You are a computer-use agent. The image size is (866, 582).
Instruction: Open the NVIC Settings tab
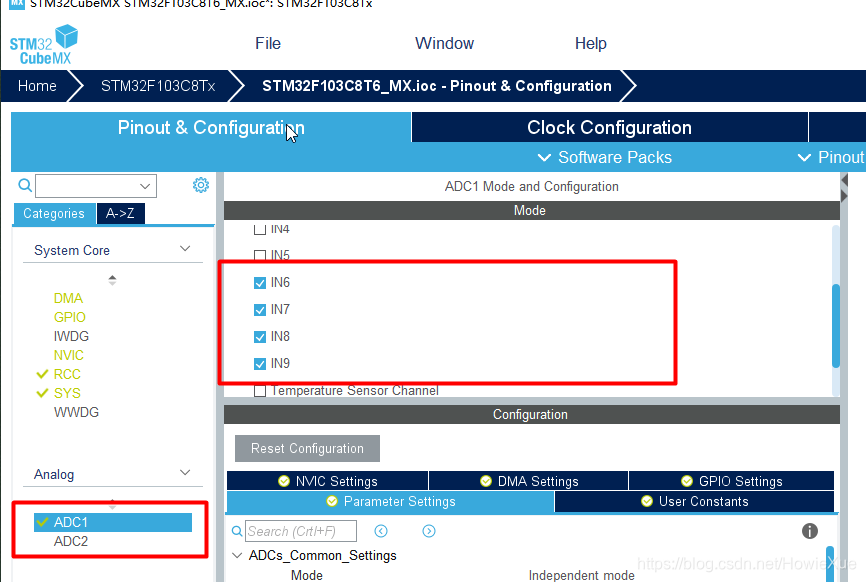328,481
